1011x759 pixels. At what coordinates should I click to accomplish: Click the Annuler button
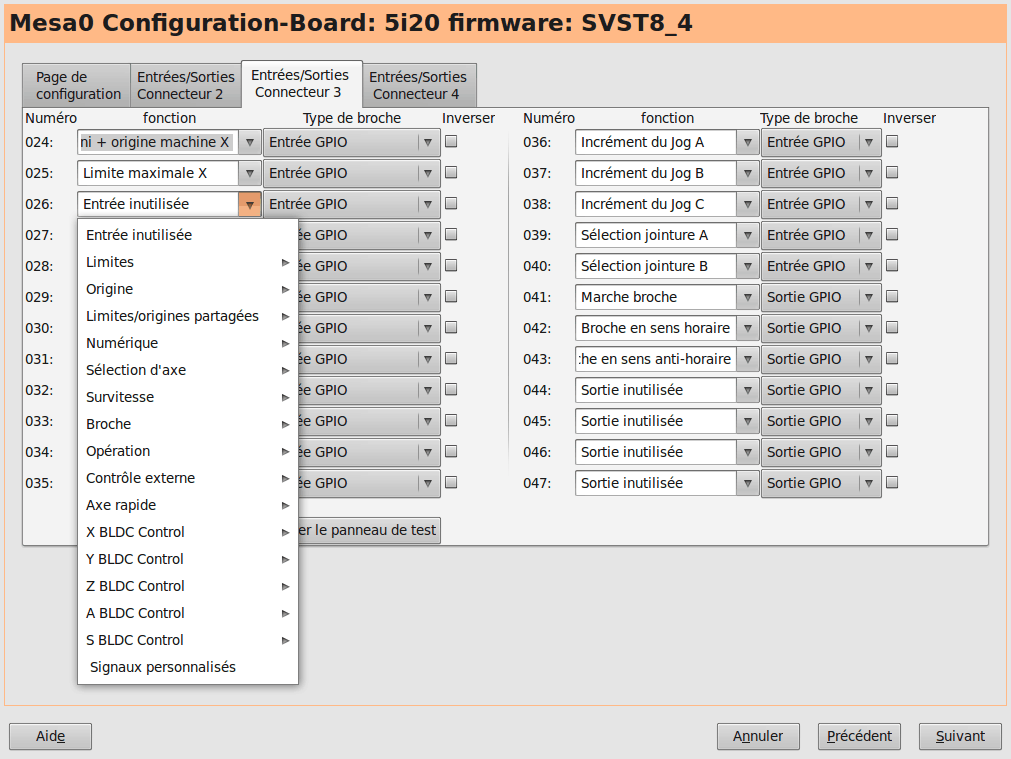point(758,736)
